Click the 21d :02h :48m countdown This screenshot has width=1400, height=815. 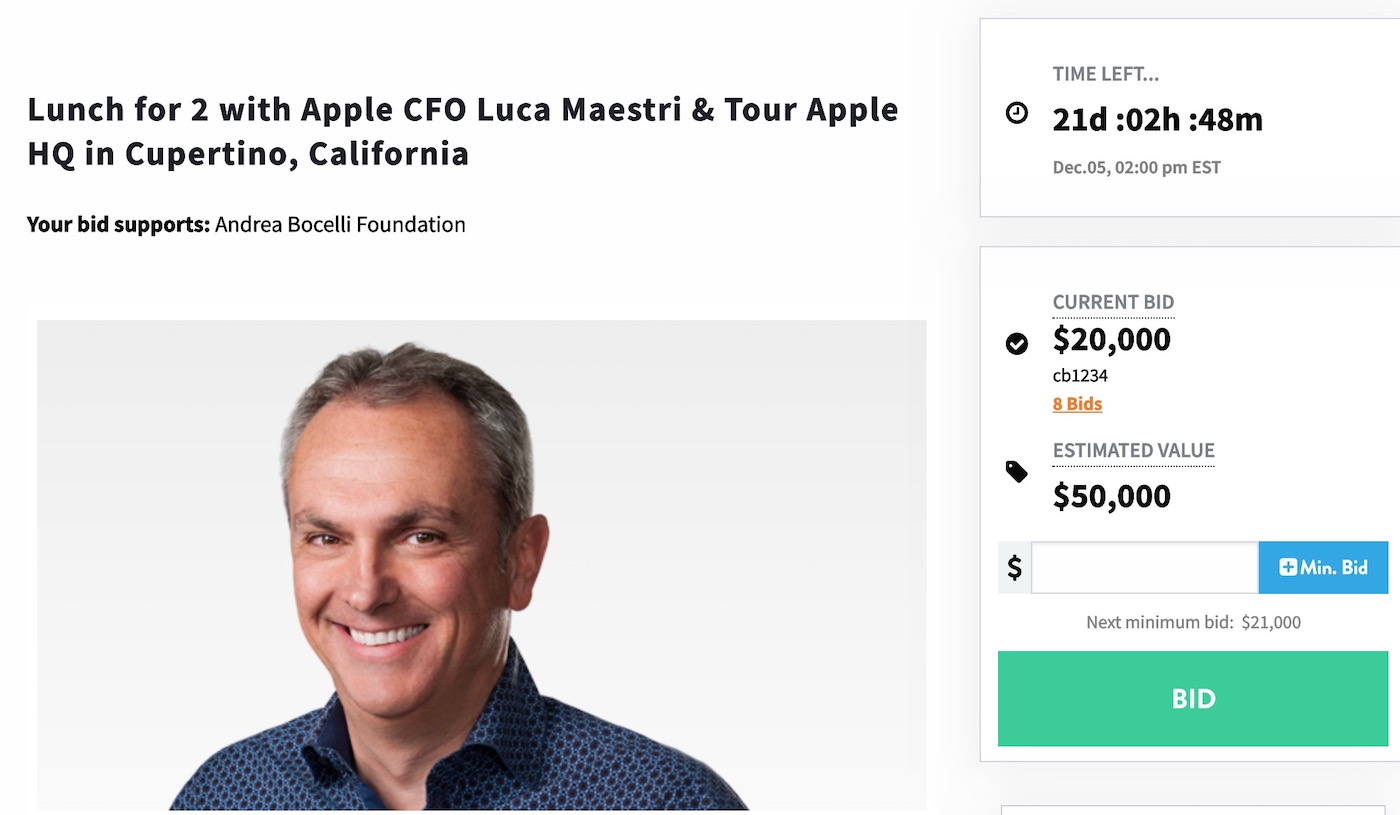1157,120
